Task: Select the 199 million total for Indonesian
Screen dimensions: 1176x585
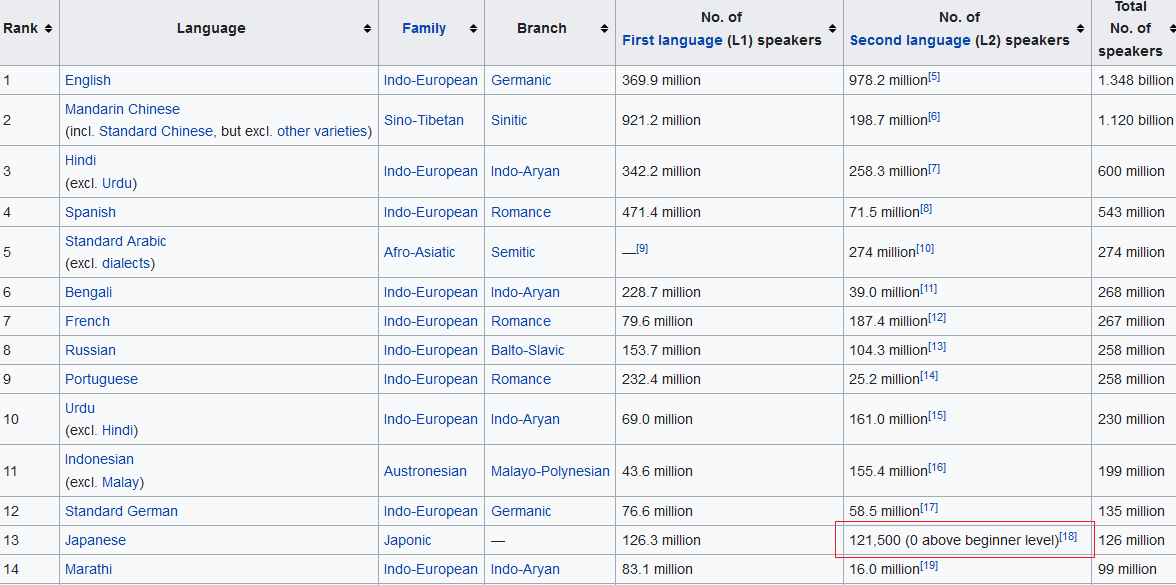Action: click(x=1134, y=472)
